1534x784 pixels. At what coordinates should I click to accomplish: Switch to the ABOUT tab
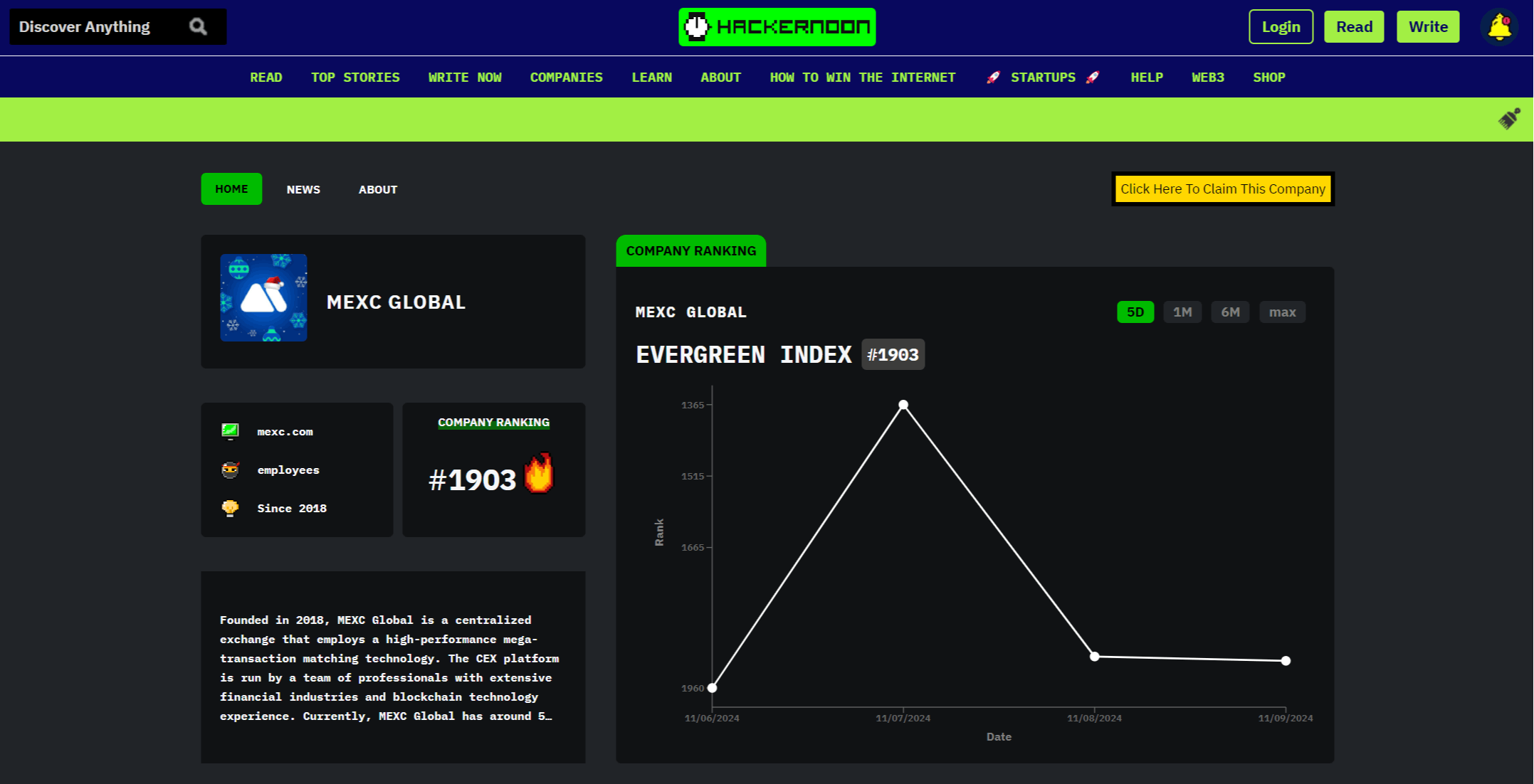click(x=377, y=189)
